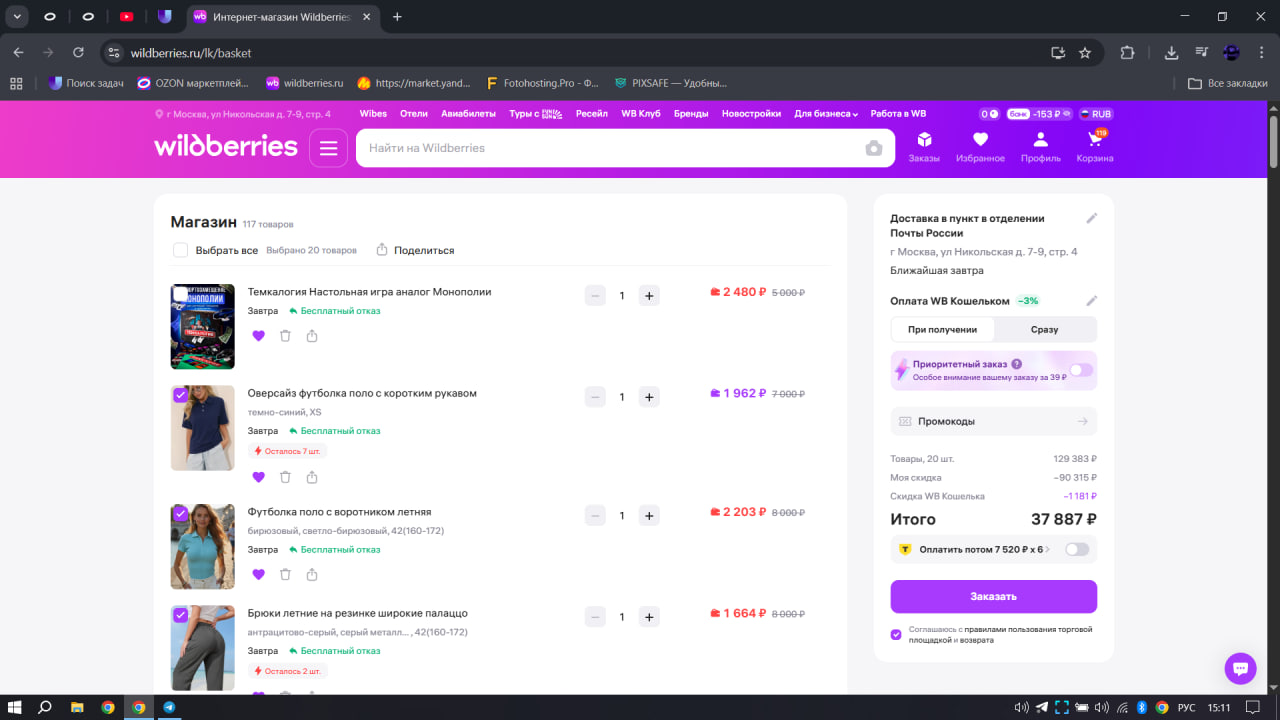Image resolution: width=1280 pixels, height=720 pixels.
Task: Edit delivery address pencil icon
Action: [x=1092, y=218]
